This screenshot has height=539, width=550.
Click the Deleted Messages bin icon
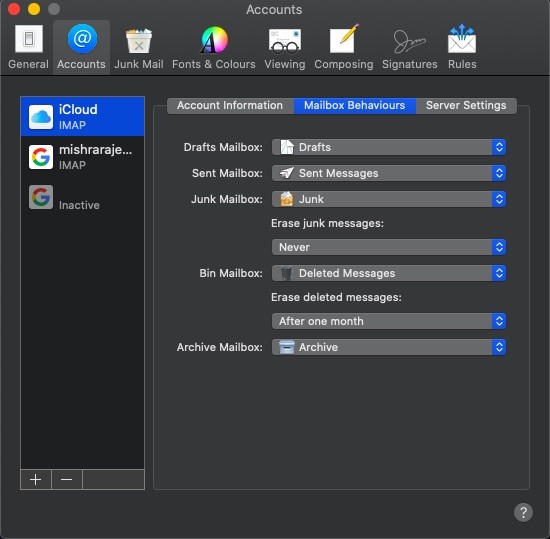(x=287, y=273)
